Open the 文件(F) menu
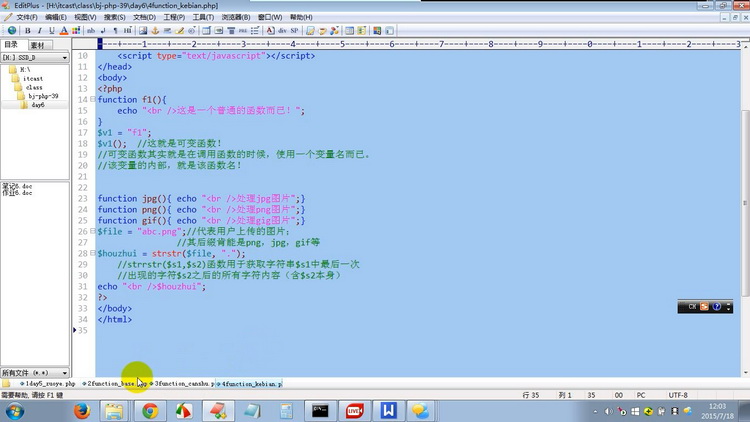This screenshot has height=422, width=750. 27,17
